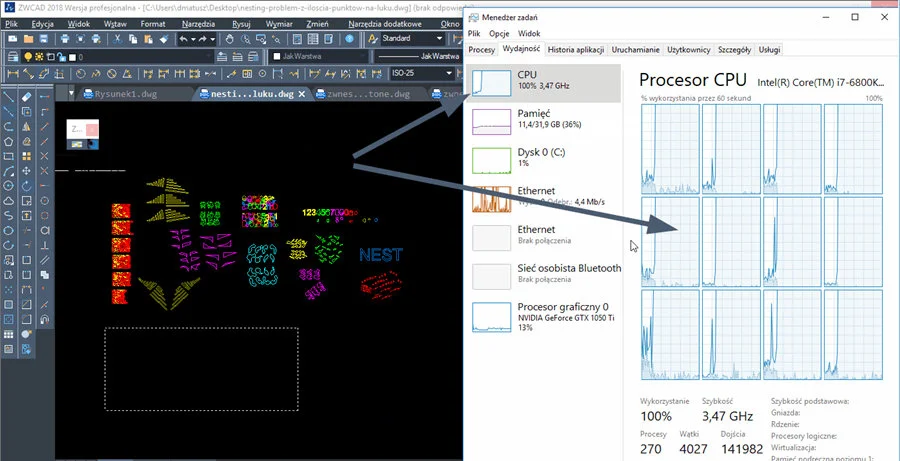Viewport: 900px width, 461px height.
Task: Select the Eraser tool in left toolbar
Action: point(27,97)
